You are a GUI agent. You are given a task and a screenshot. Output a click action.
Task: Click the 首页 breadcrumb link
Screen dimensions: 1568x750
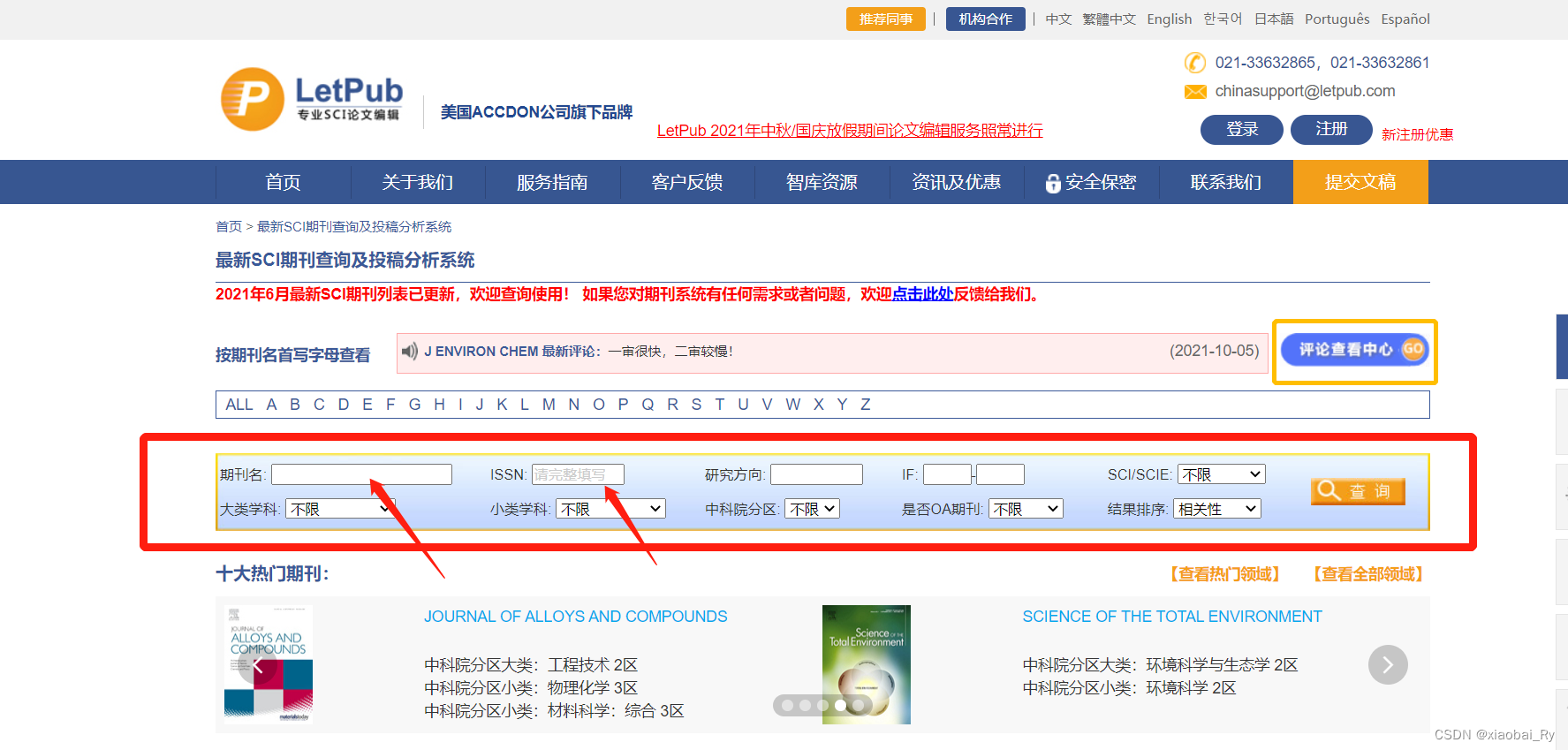point(229,227)
